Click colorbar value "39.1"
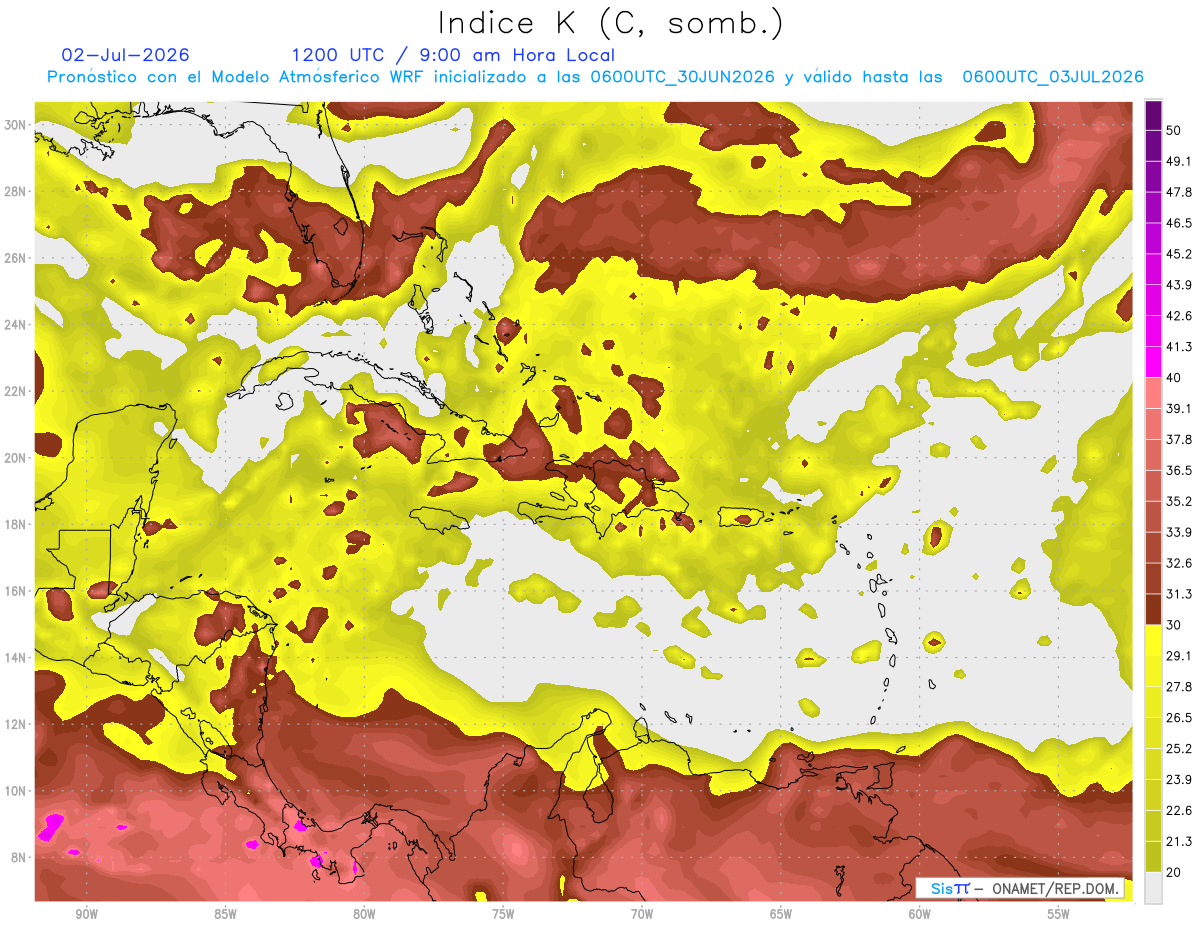The height and width of the screenshot is (927, 1200). [1178, 408]
